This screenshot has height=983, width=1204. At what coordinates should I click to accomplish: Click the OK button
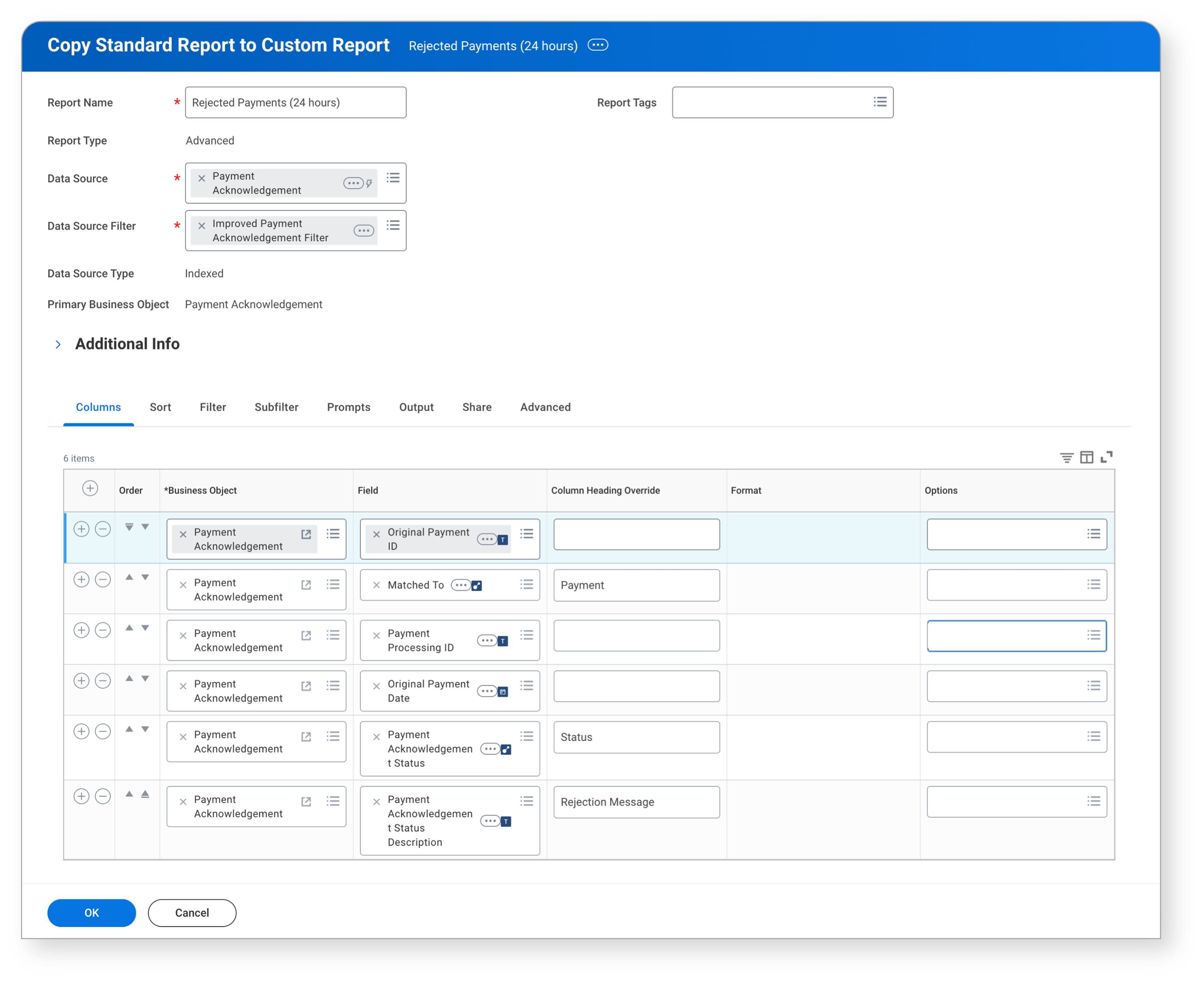91,913
